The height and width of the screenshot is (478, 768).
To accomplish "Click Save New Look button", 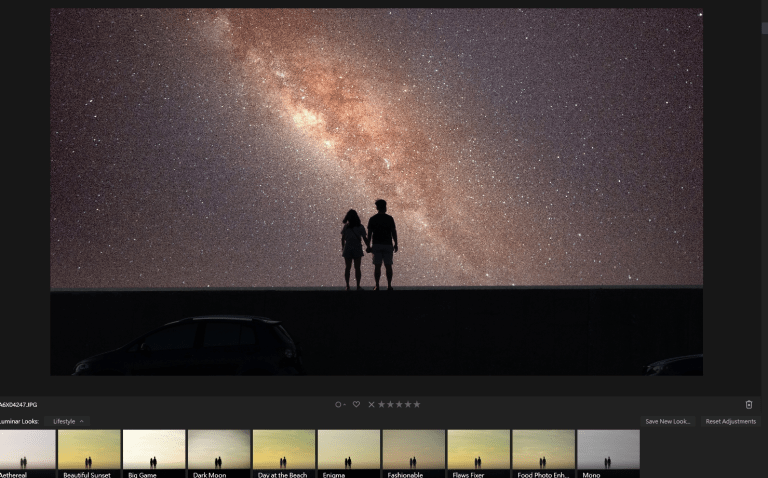I will point(668,421).
